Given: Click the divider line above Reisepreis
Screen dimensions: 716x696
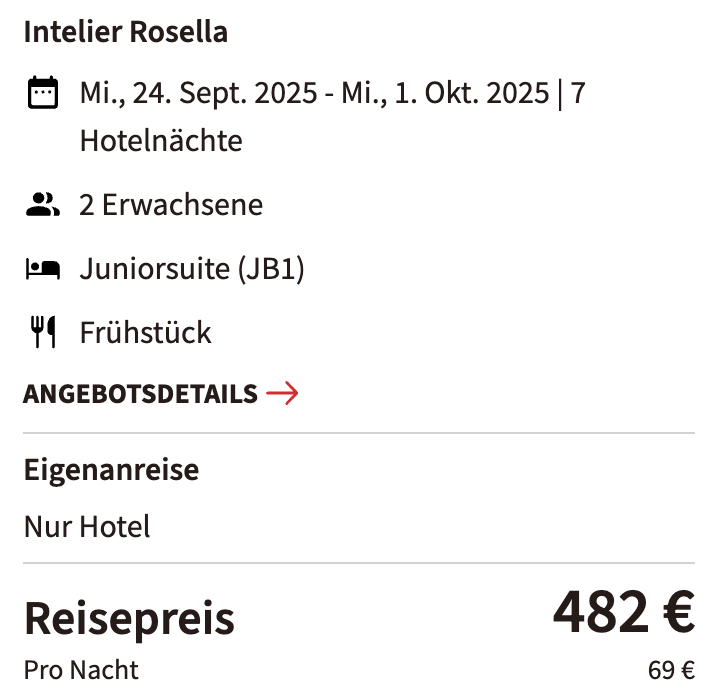Looking at the screenshot, I should tap(359, 563).
